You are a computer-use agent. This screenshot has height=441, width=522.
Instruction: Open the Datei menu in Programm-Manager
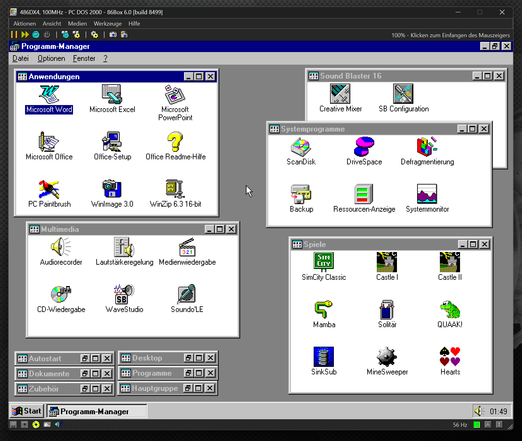20,59
